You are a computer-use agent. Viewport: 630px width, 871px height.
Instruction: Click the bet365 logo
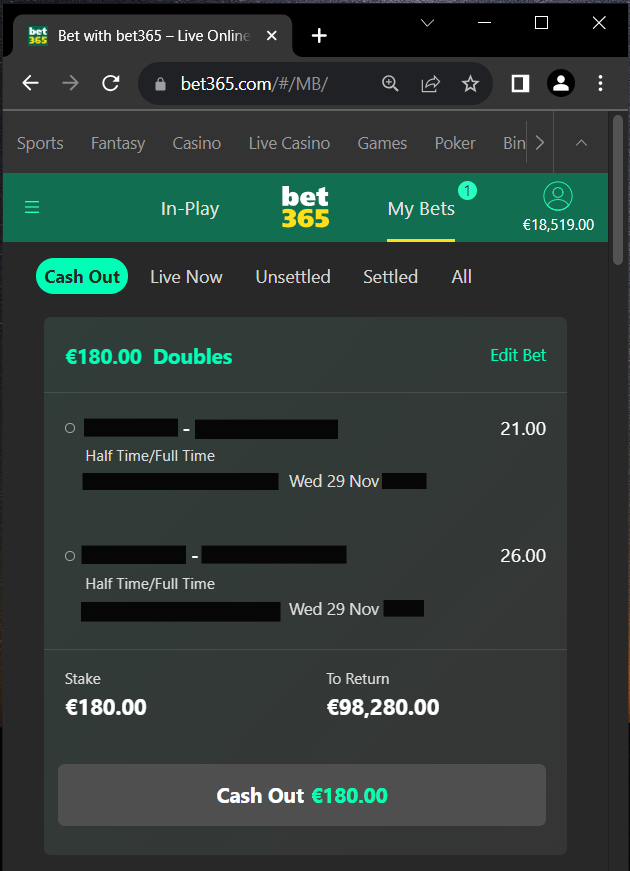point(305,207)
